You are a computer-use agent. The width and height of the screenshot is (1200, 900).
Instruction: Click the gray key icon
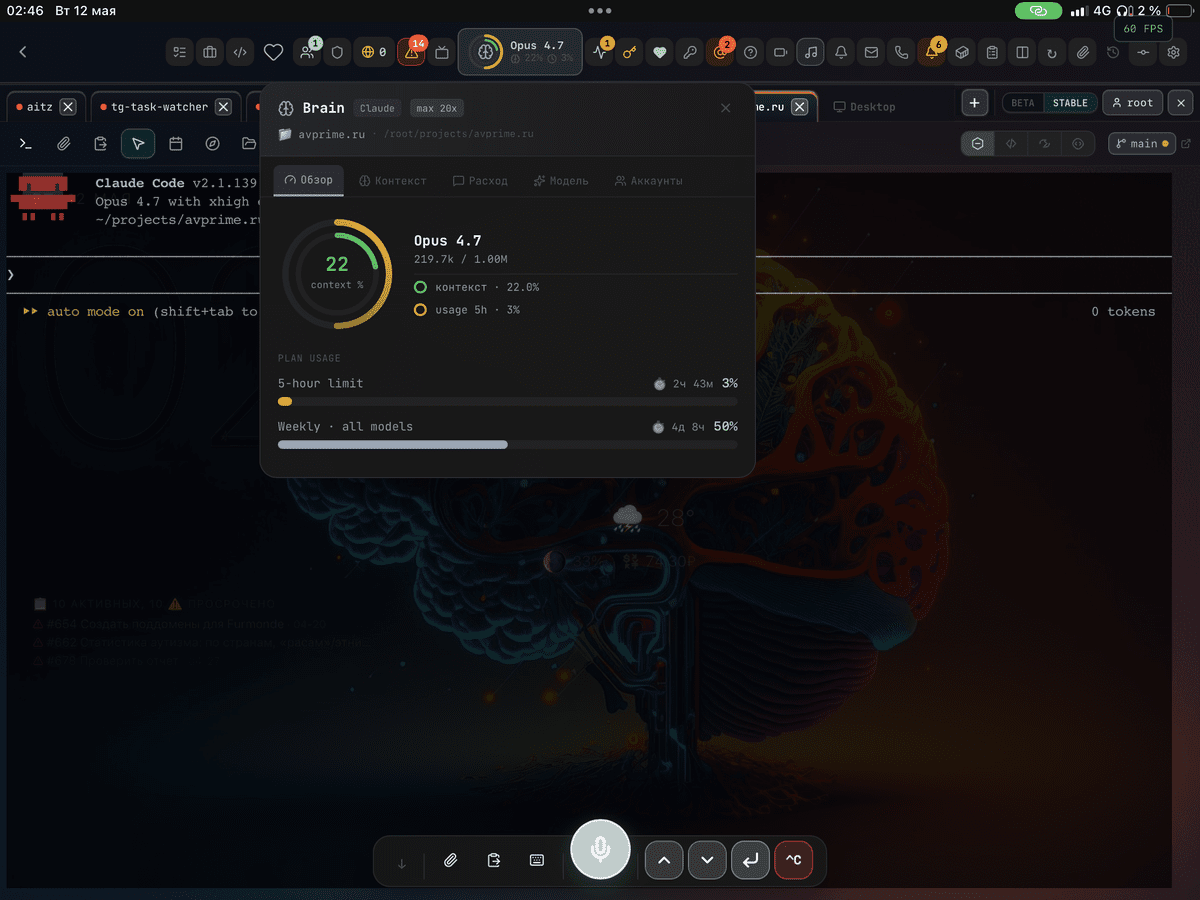point(690,52)
